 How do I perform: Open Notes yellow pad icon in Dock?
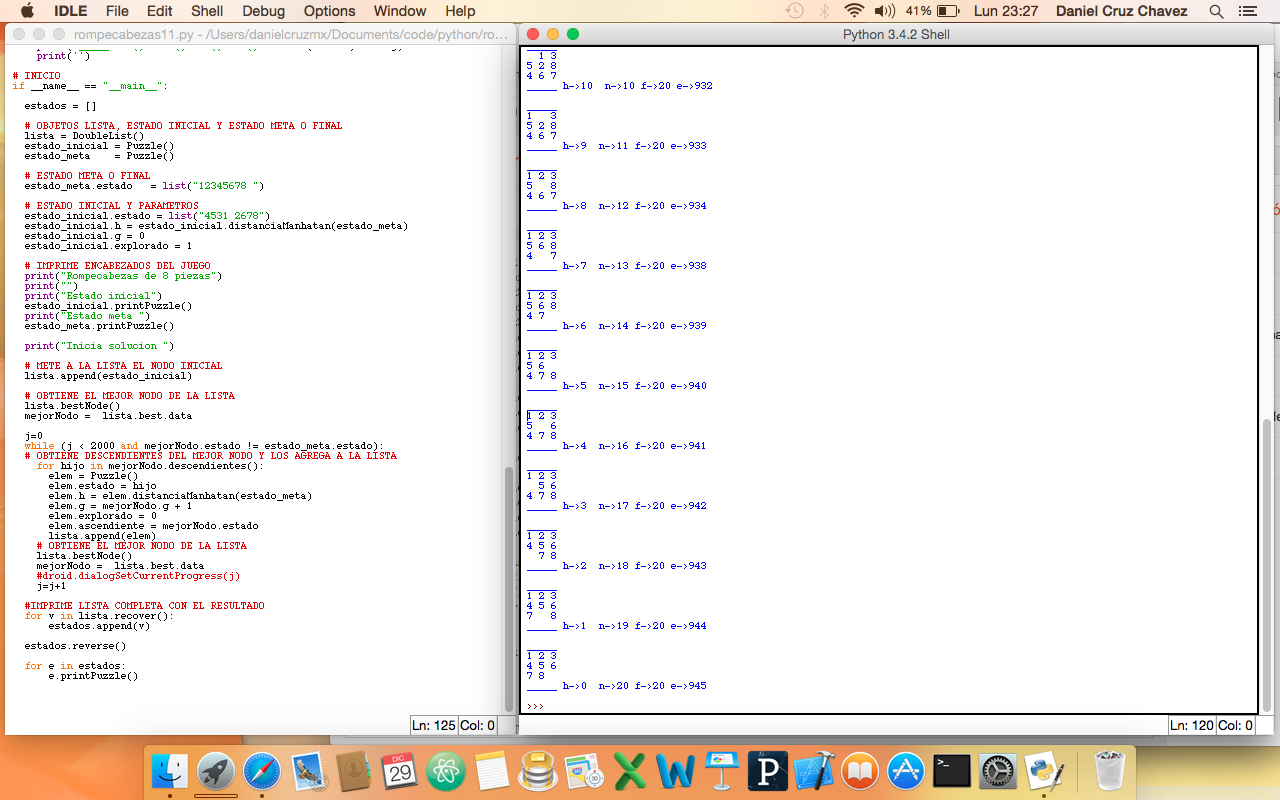(492, 771)
